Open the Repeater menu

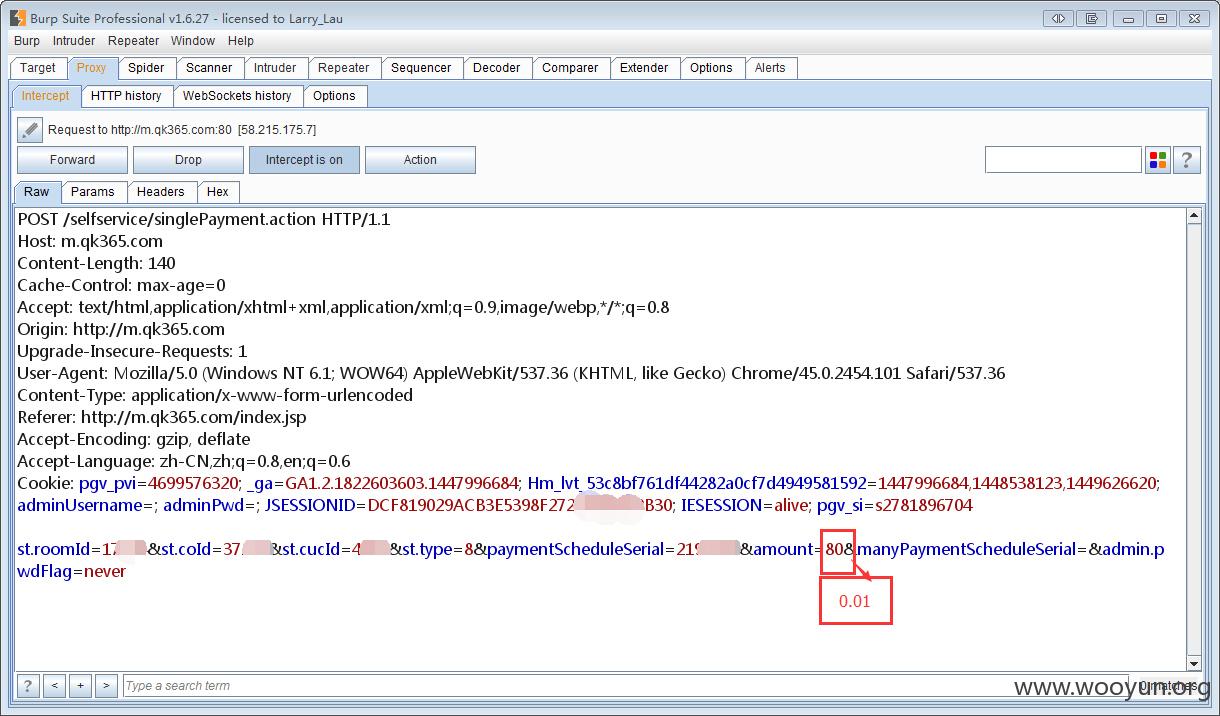[x=134, y=41]
